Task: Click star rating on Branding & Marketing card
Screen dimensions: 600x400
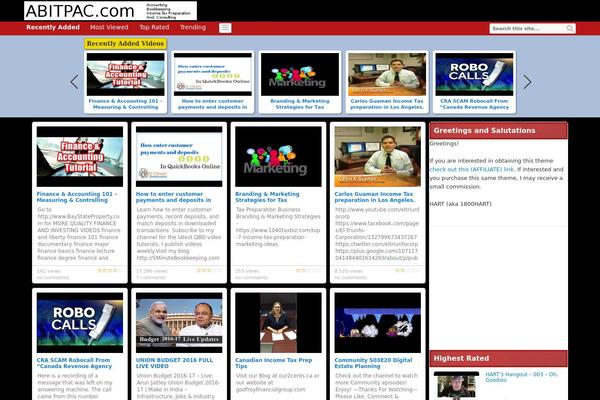Action: coord(308,270)
